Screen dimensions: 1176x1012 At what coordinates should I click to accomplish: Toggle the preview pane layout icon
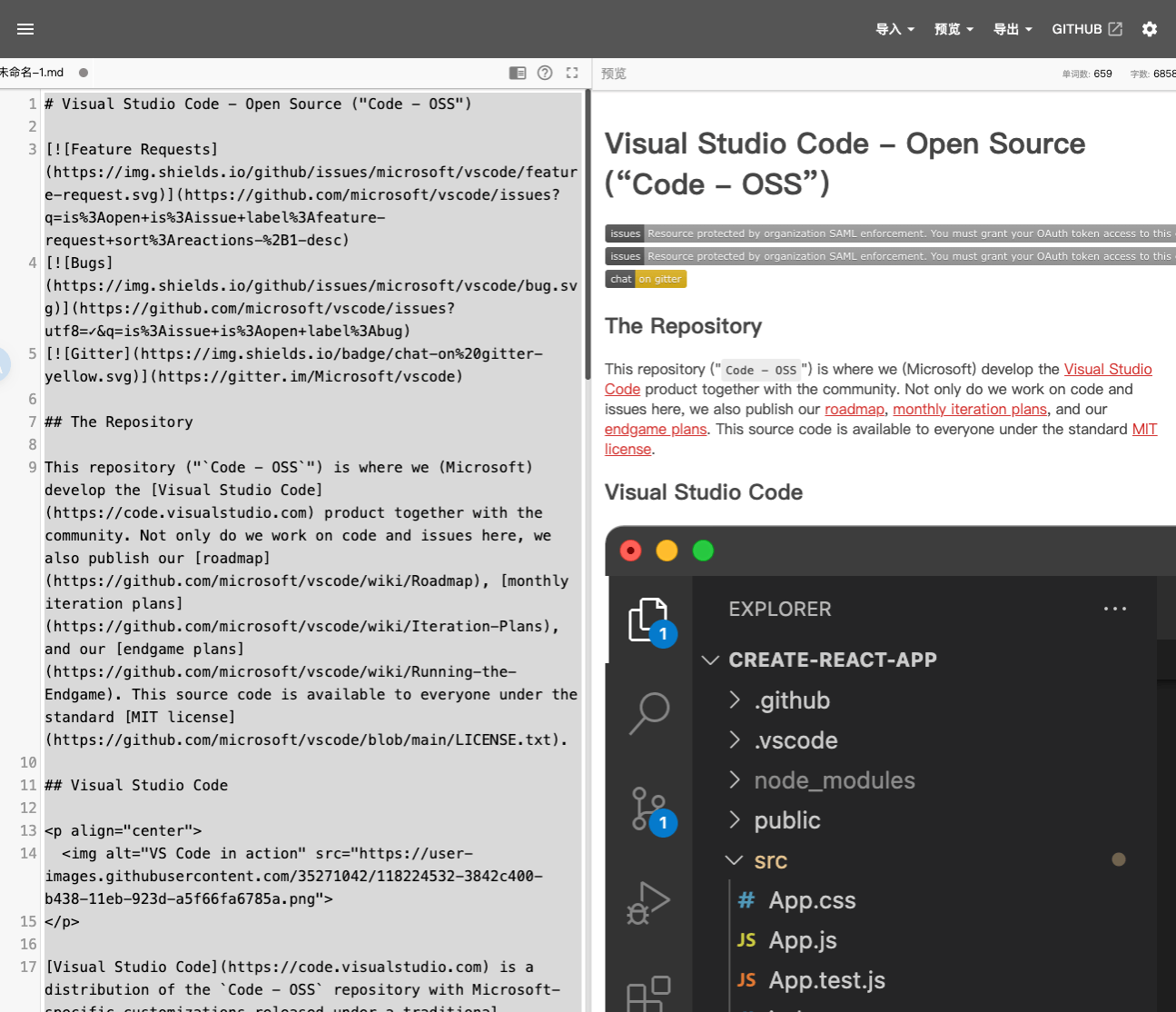click(518, 73)
